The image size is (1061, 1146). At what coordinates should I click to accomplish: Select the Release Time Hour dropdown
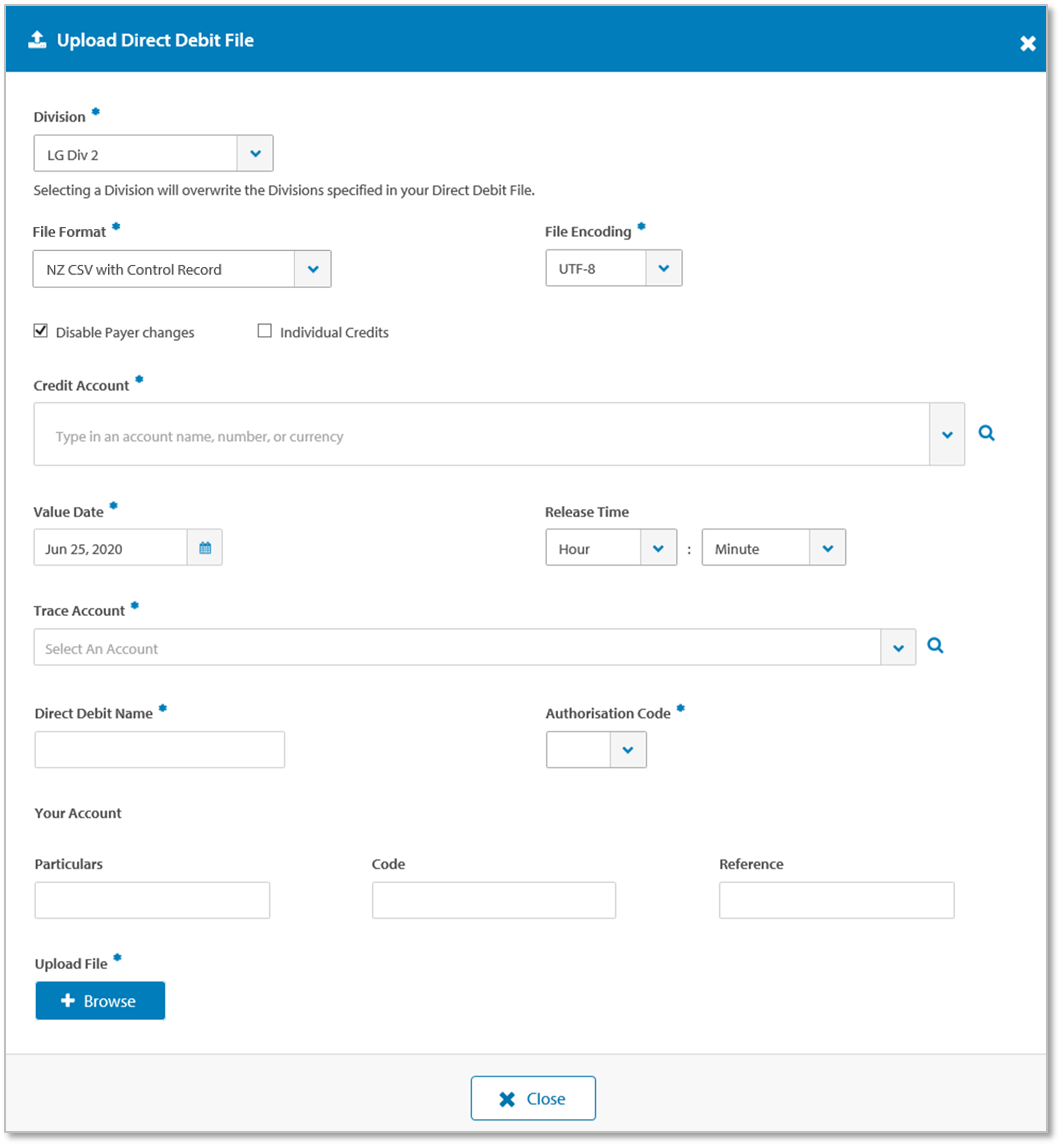click(x=611, y=548)
